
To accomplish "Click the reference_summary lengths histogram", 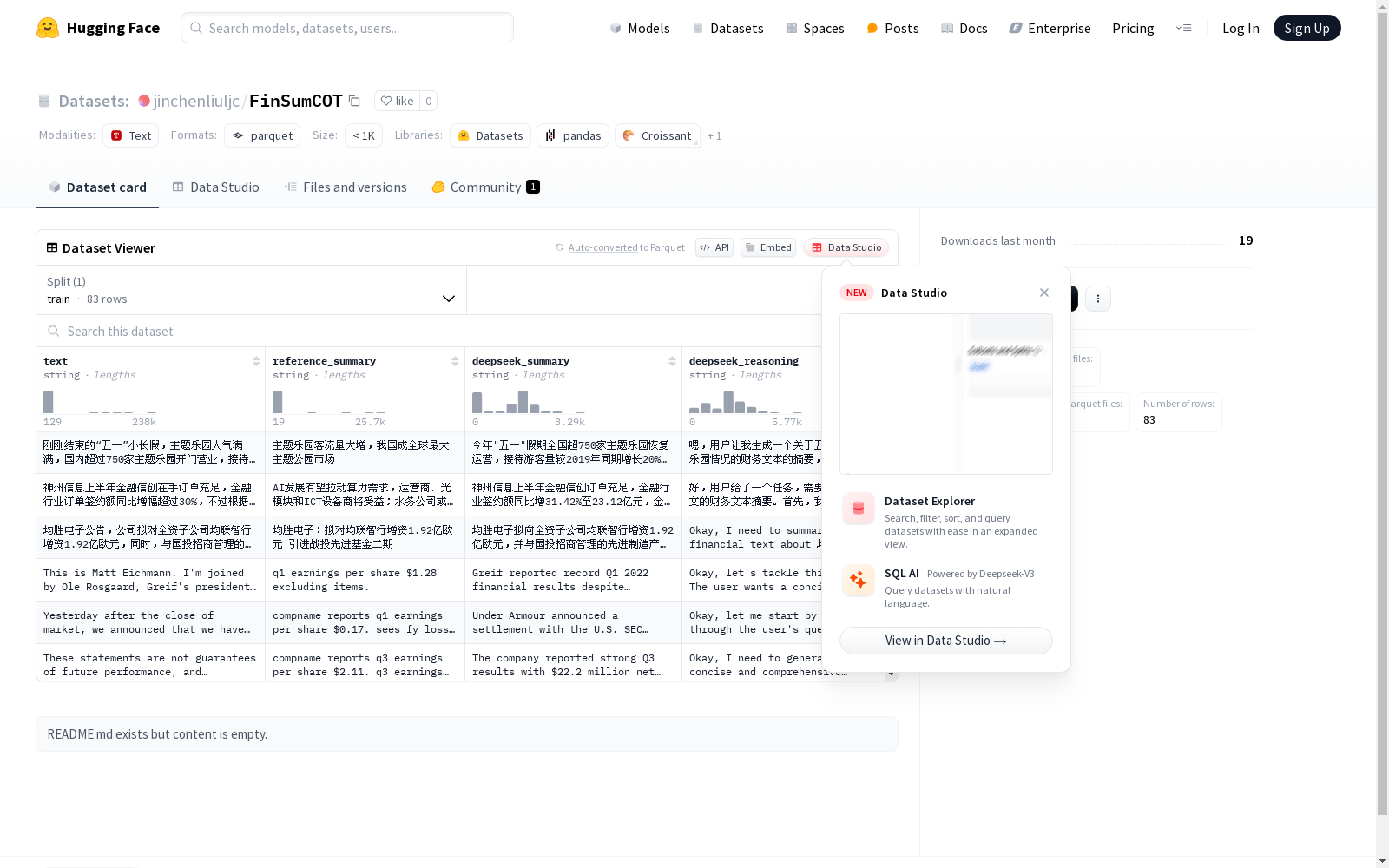I will click(329, 401).
